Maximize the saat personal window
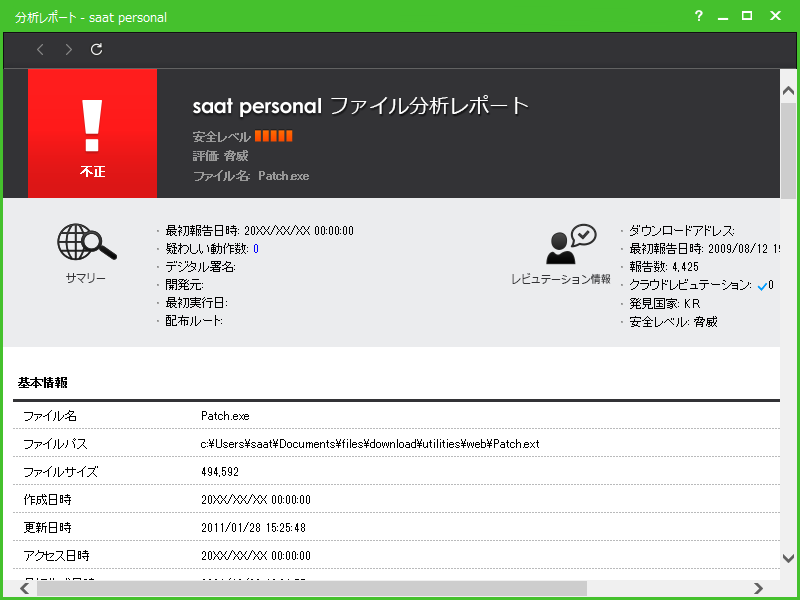 747,16
